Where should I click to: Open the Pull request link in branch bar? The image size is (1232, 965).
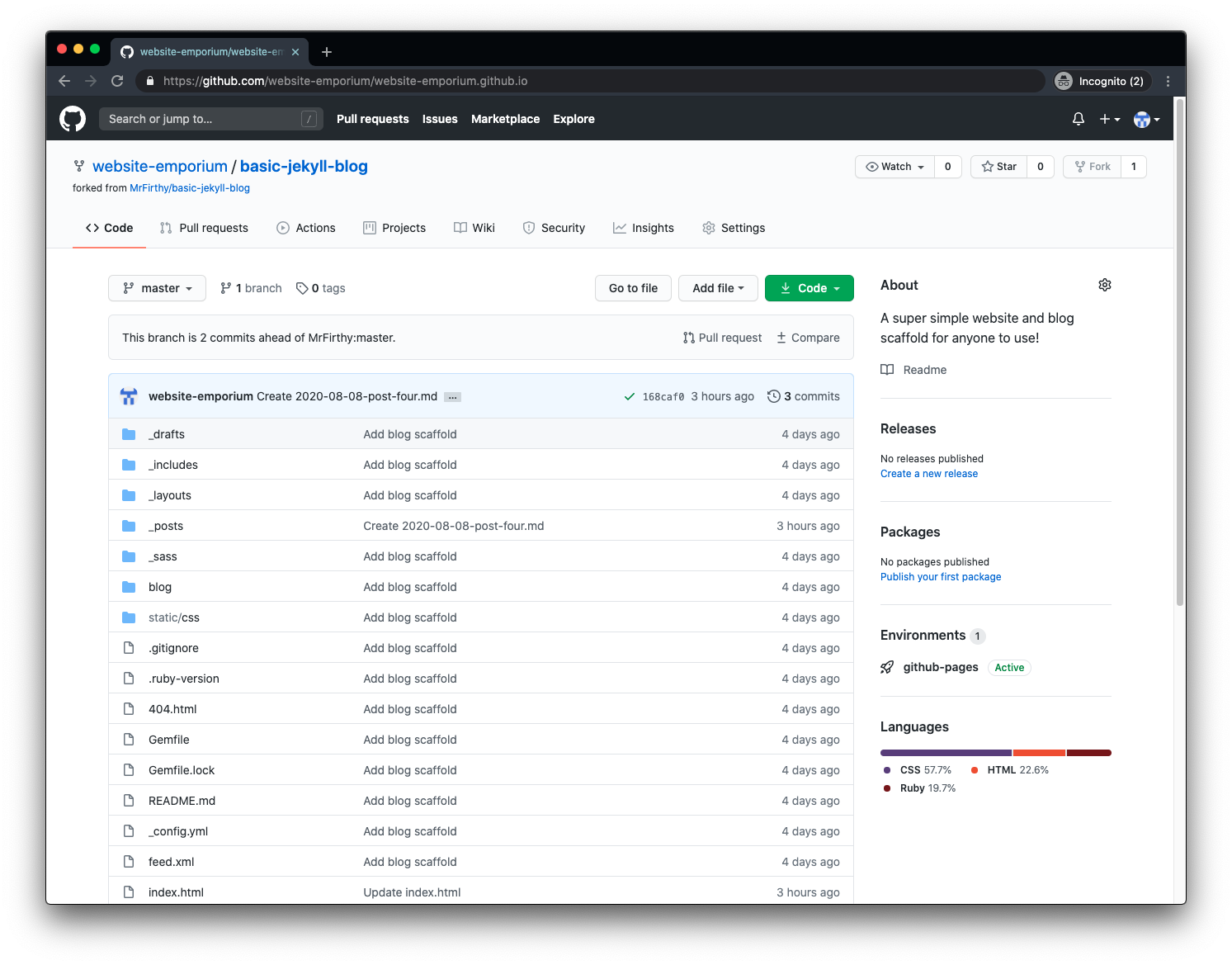tap(722, 338)
